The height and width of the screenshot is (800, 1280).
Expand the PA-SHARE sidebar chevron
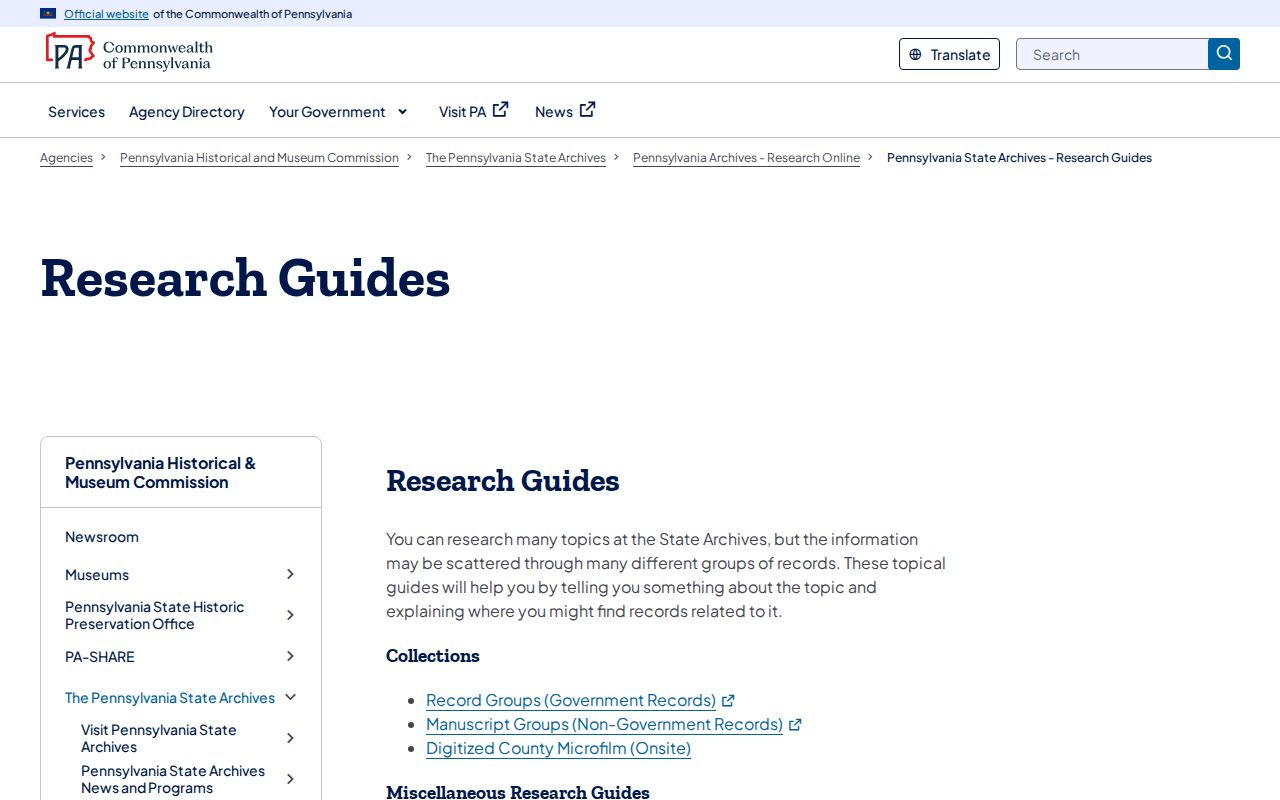(290, 656)
